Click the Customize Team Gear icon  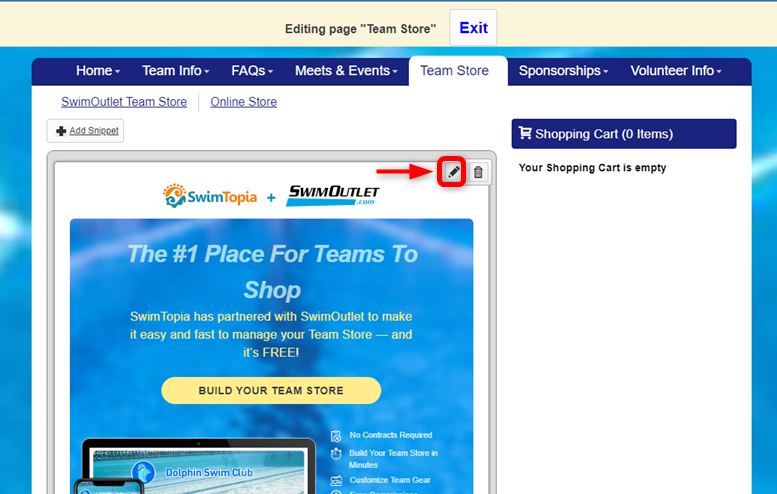coord(336,480)
